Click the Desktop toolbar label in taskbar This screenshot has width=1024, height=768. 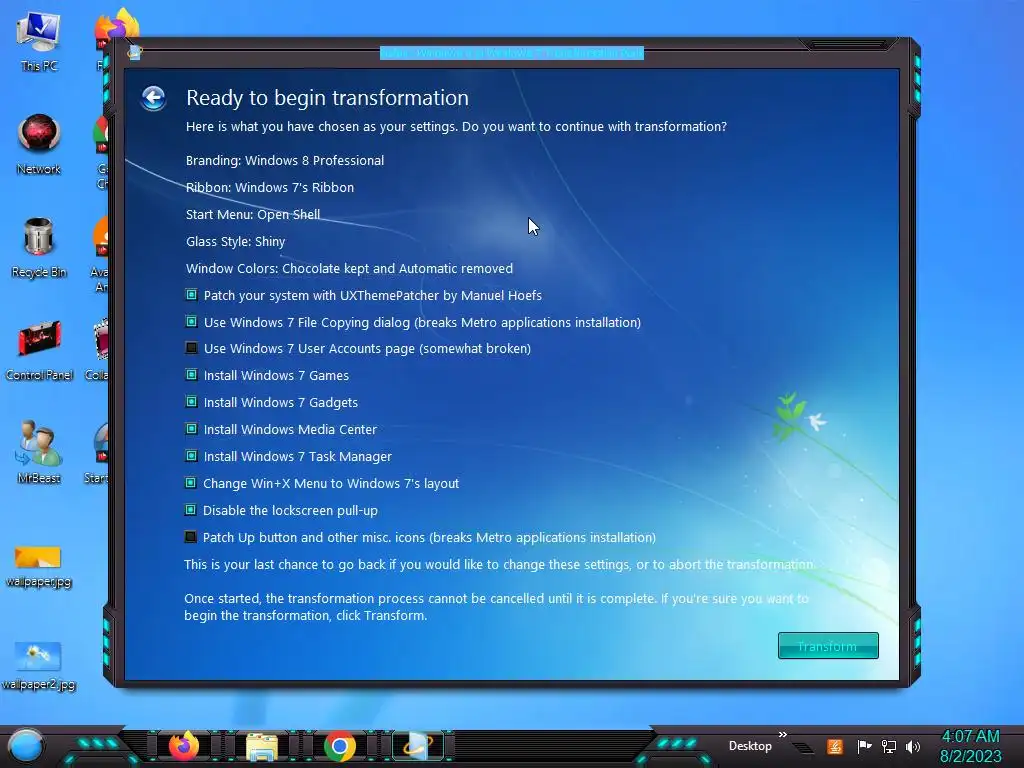[750, 746]
